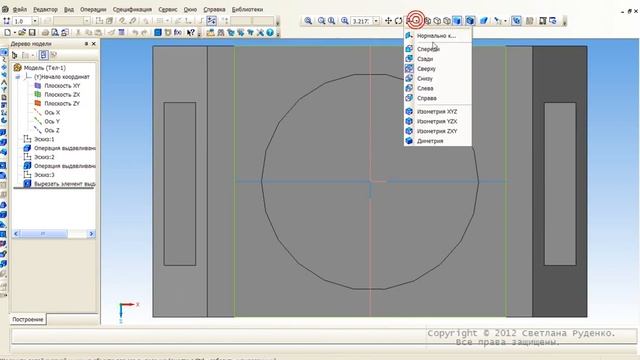Open the Библиотеки menu

(x=247, y=9)
